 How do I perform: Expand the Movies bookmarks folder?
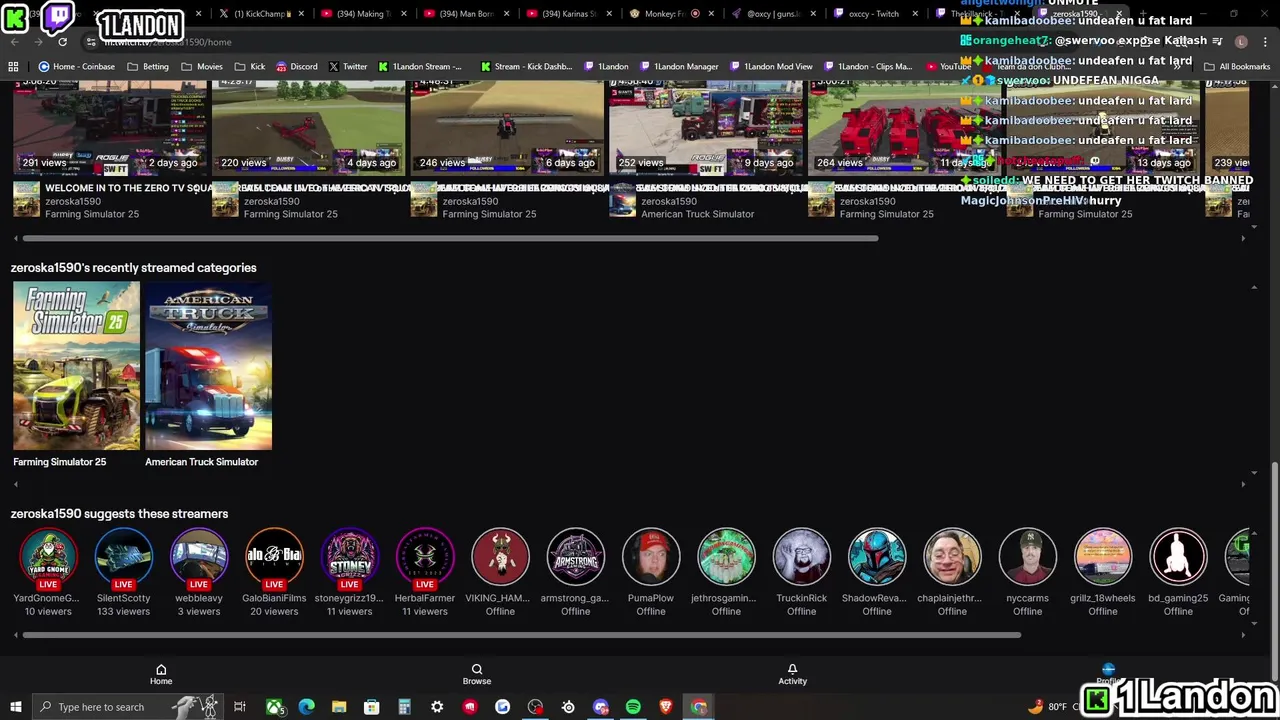click(x=202, y=66)
